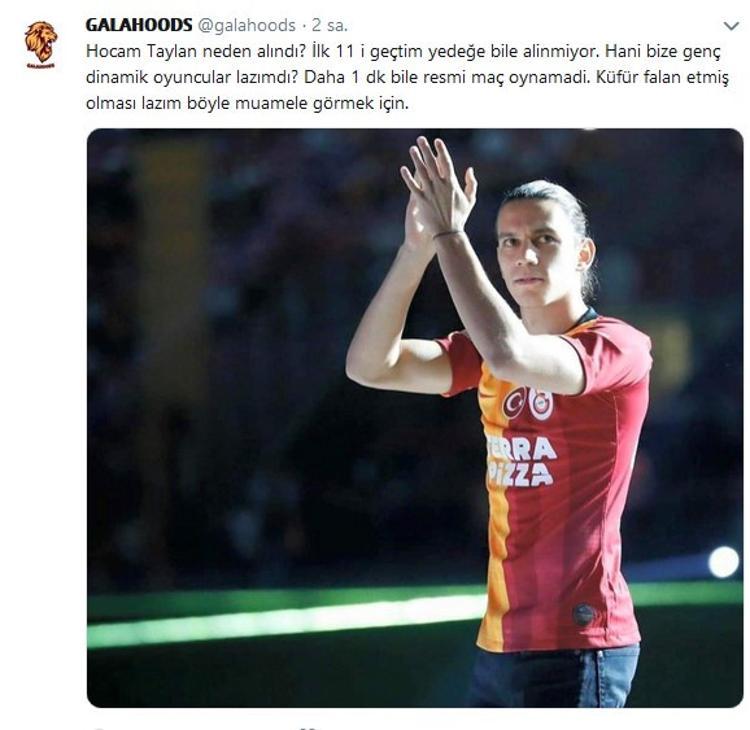Click the bright stadium light in the photo
The width and height of the screenshot is (750, 730).
click(724, 562)
